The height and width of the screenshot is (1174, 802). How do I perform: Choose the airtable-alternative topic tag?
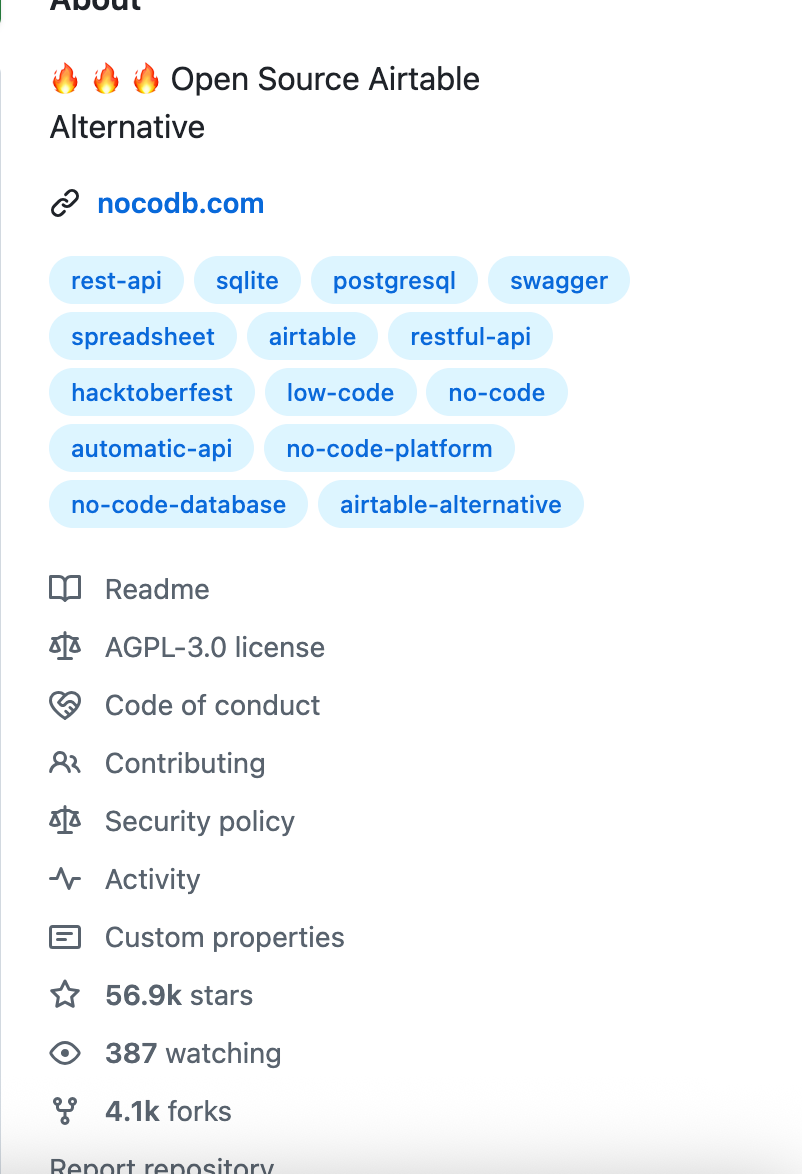[450, 505]
